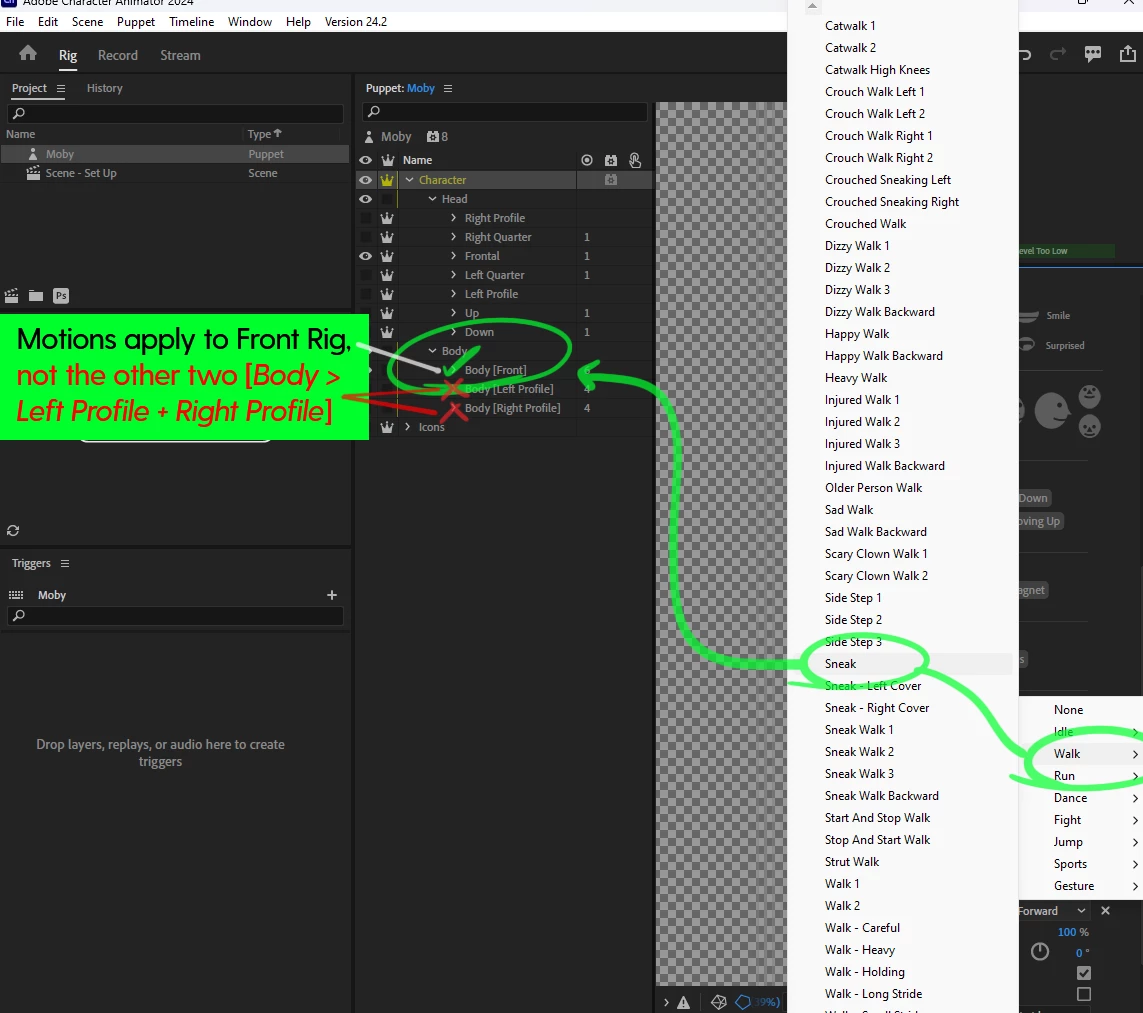Click the new scene clapperboard icon
The width and height of the screenshot is (1143, 1013).
(12, 295)
